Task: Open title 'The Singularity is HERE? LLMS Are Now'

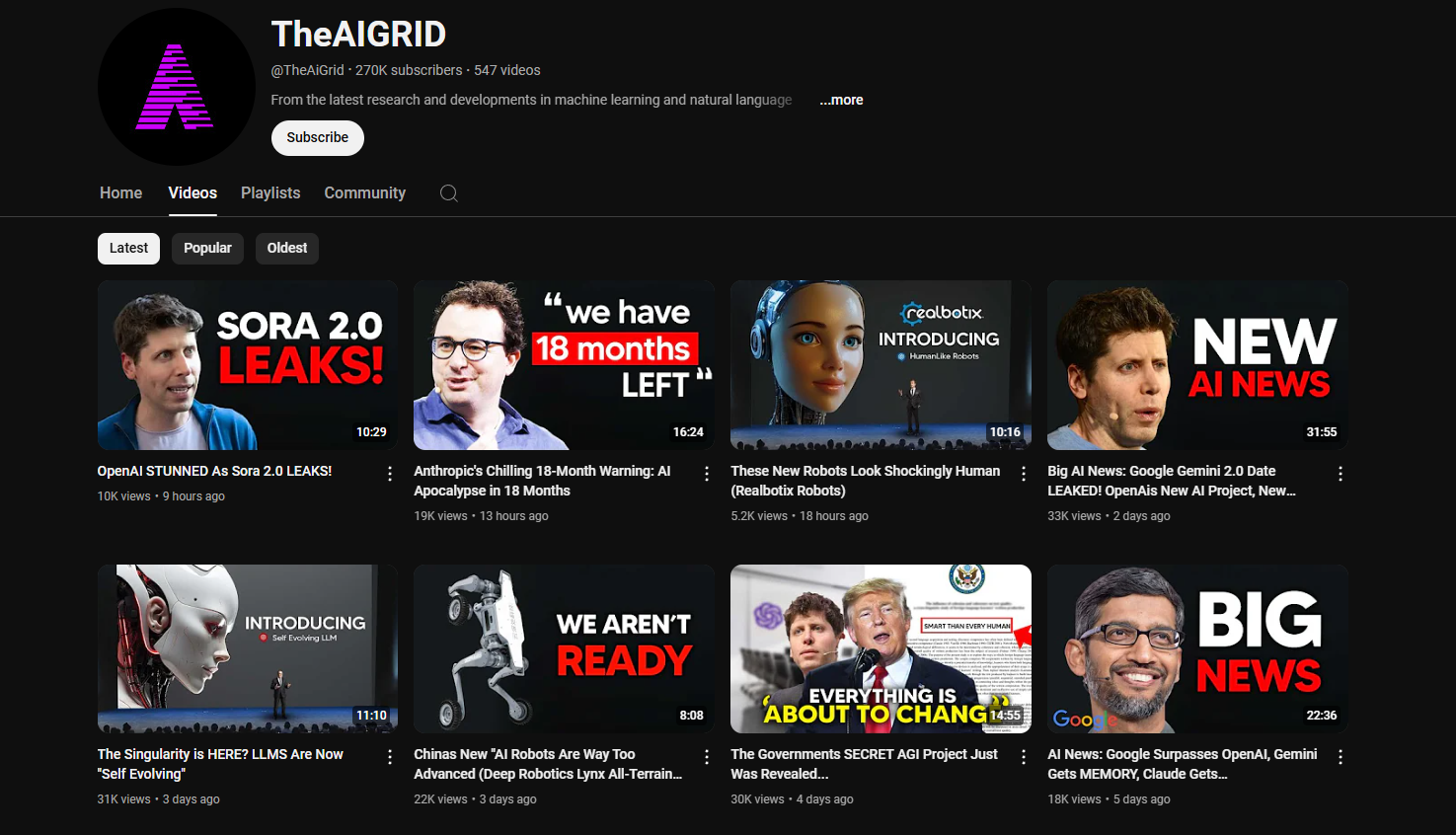Action: [x=220, y=764]
